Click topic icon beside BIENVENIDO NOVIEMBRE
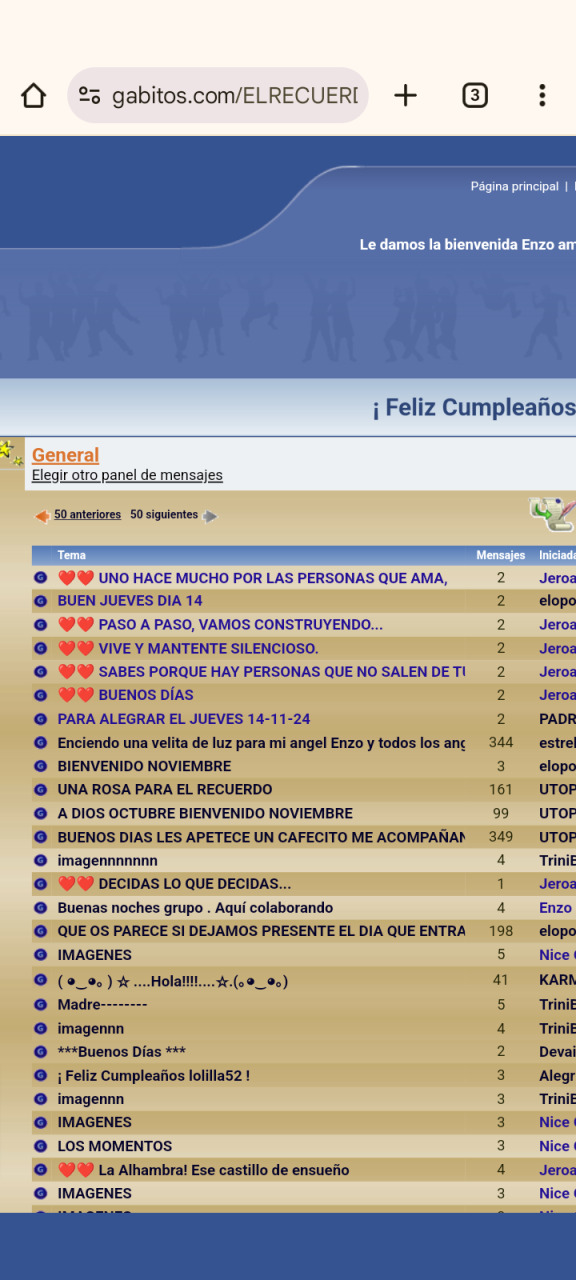 pos(40,766)
